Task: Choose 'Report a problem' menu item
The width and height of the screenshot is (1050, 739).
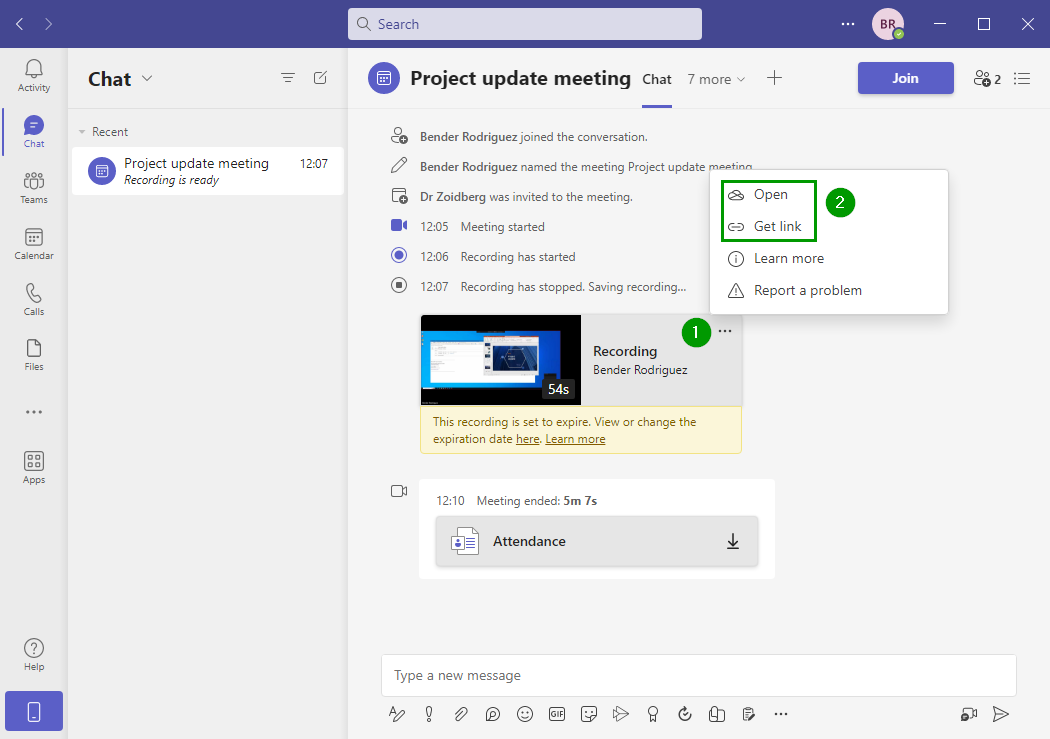Action: coord(807,290)
